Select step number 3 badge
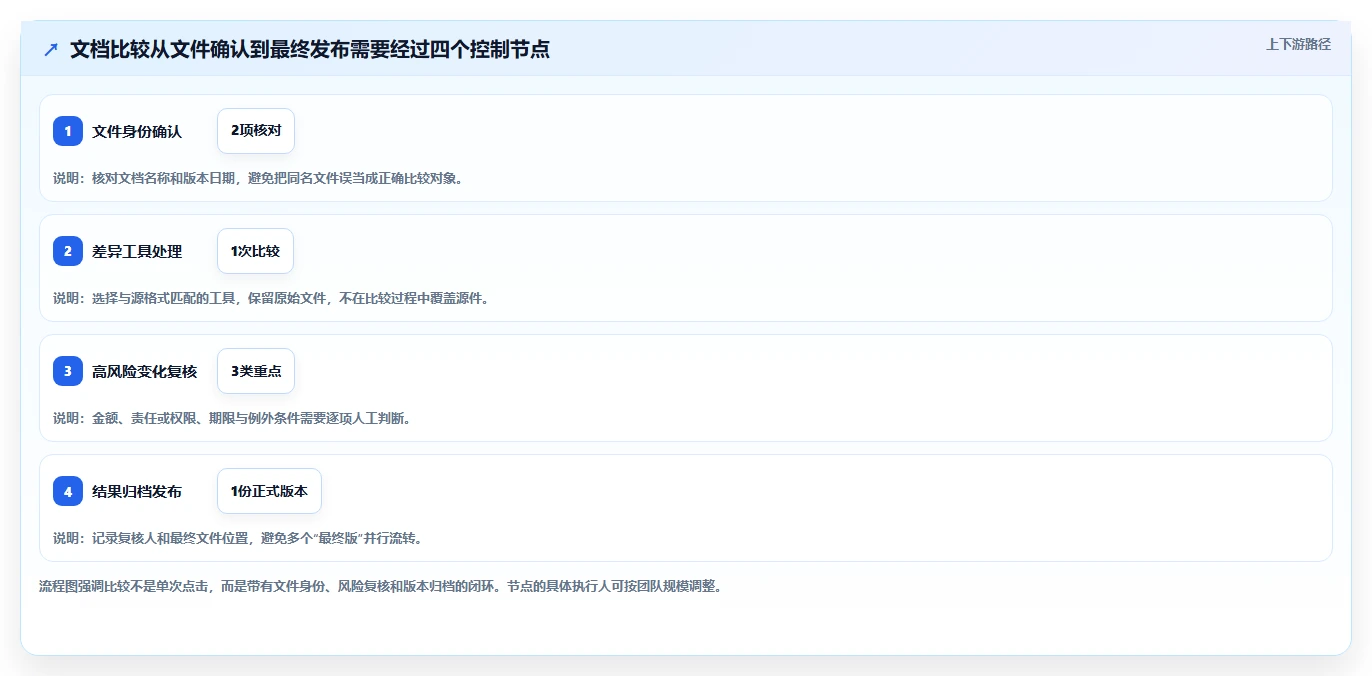1372x676 pixels. pos(68,371)
